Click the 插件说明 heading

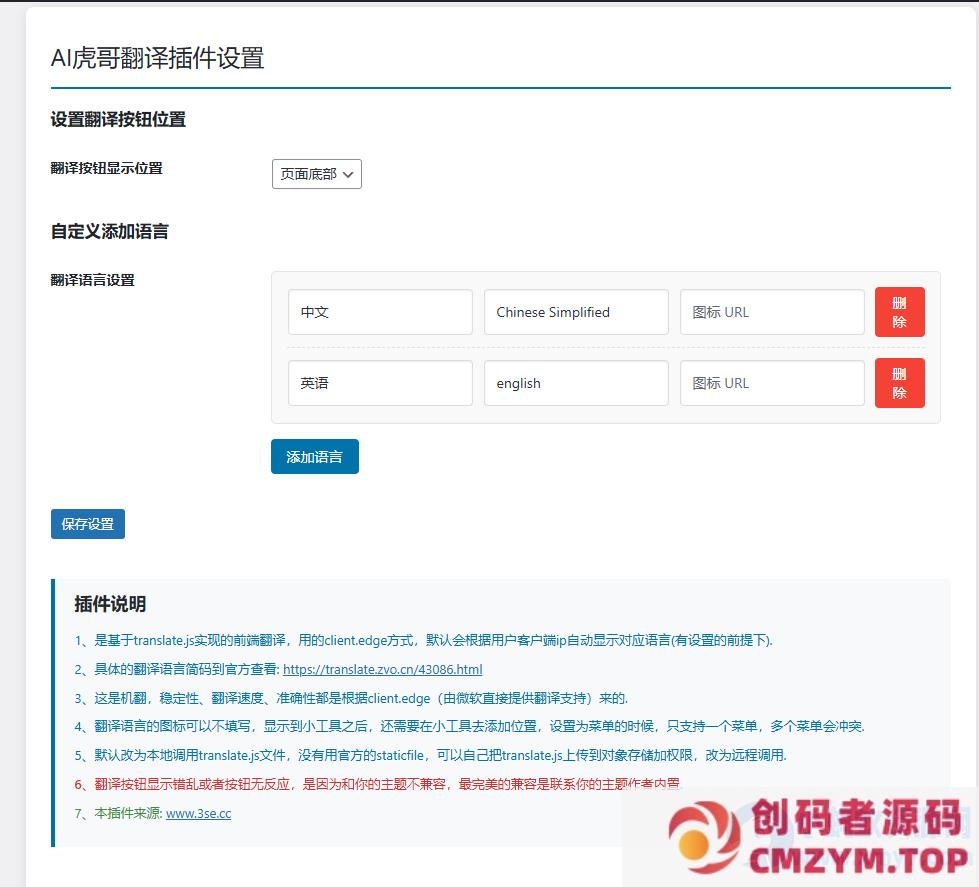(x=110, y=604)
